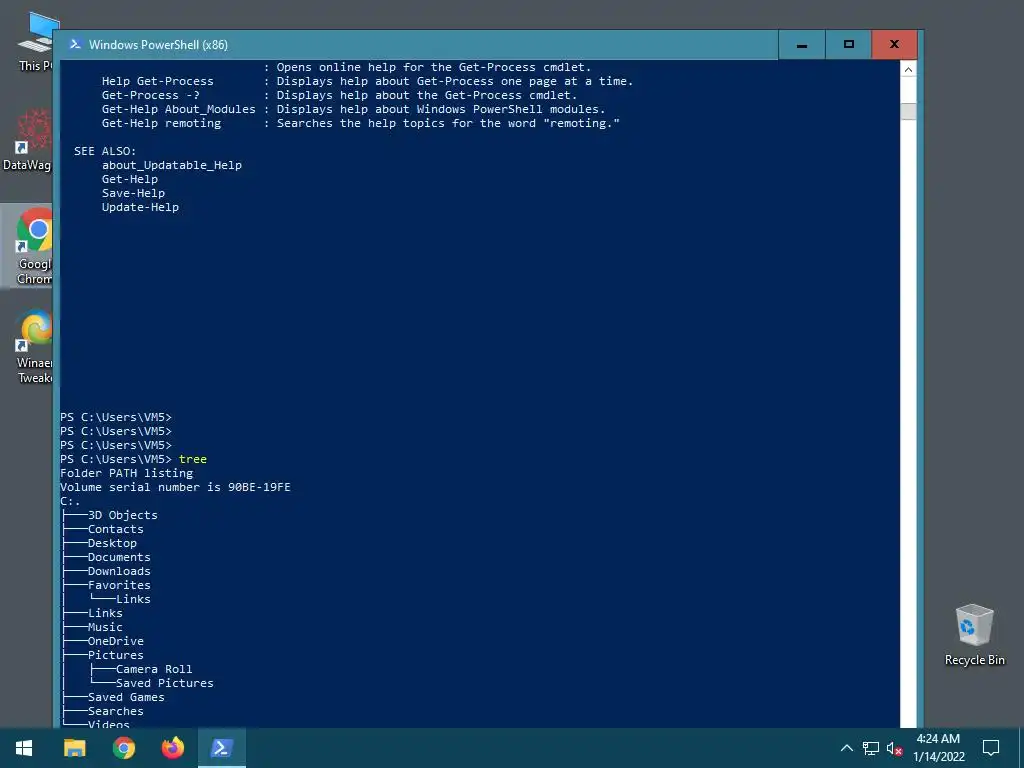Click the '3D Objects' tree entry
The height and width of the screenshot is (768, 1024).
(123, 515)
